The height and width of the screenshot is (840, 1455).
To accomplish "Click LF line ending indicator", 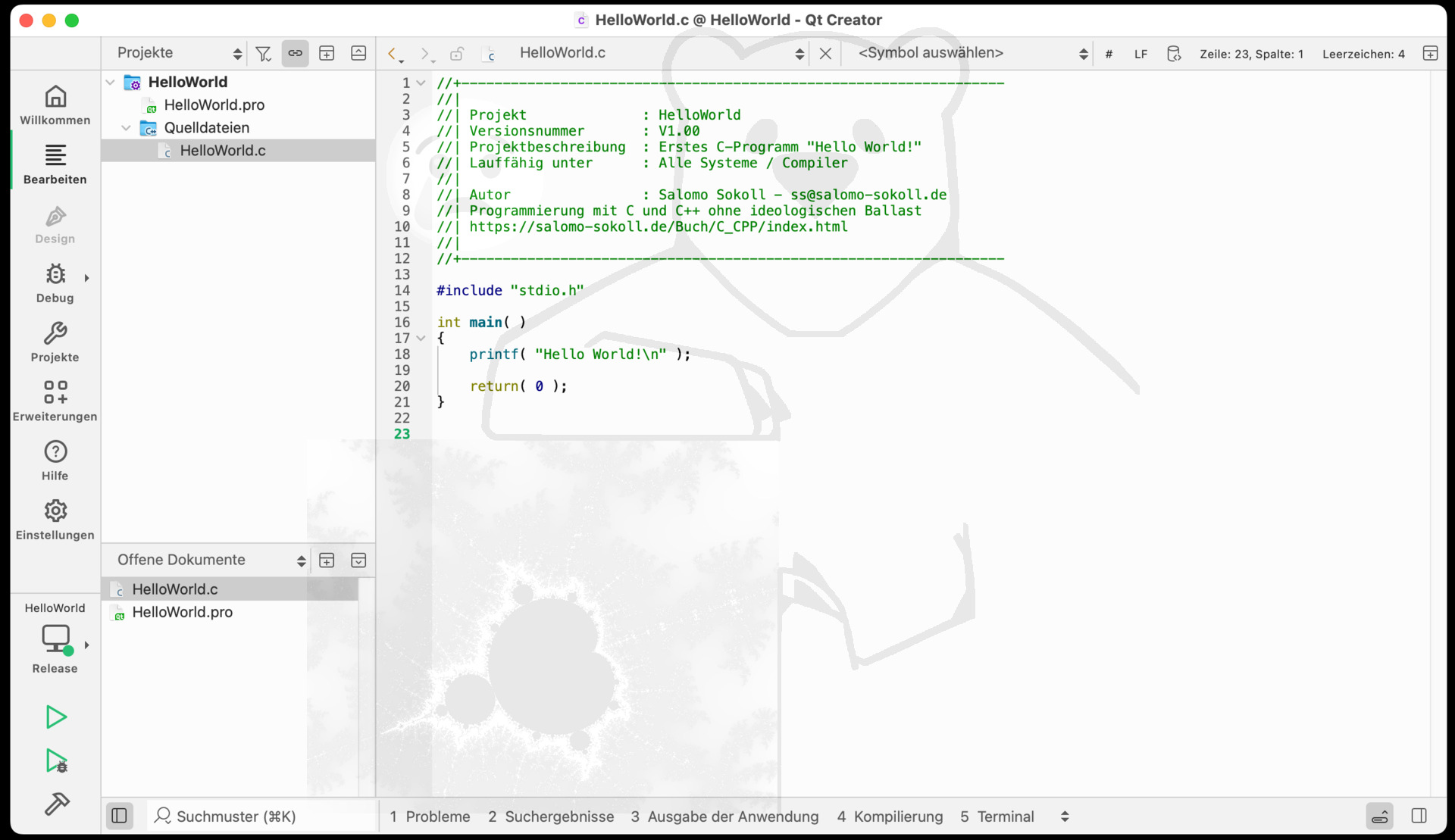I will (1141, 54).
